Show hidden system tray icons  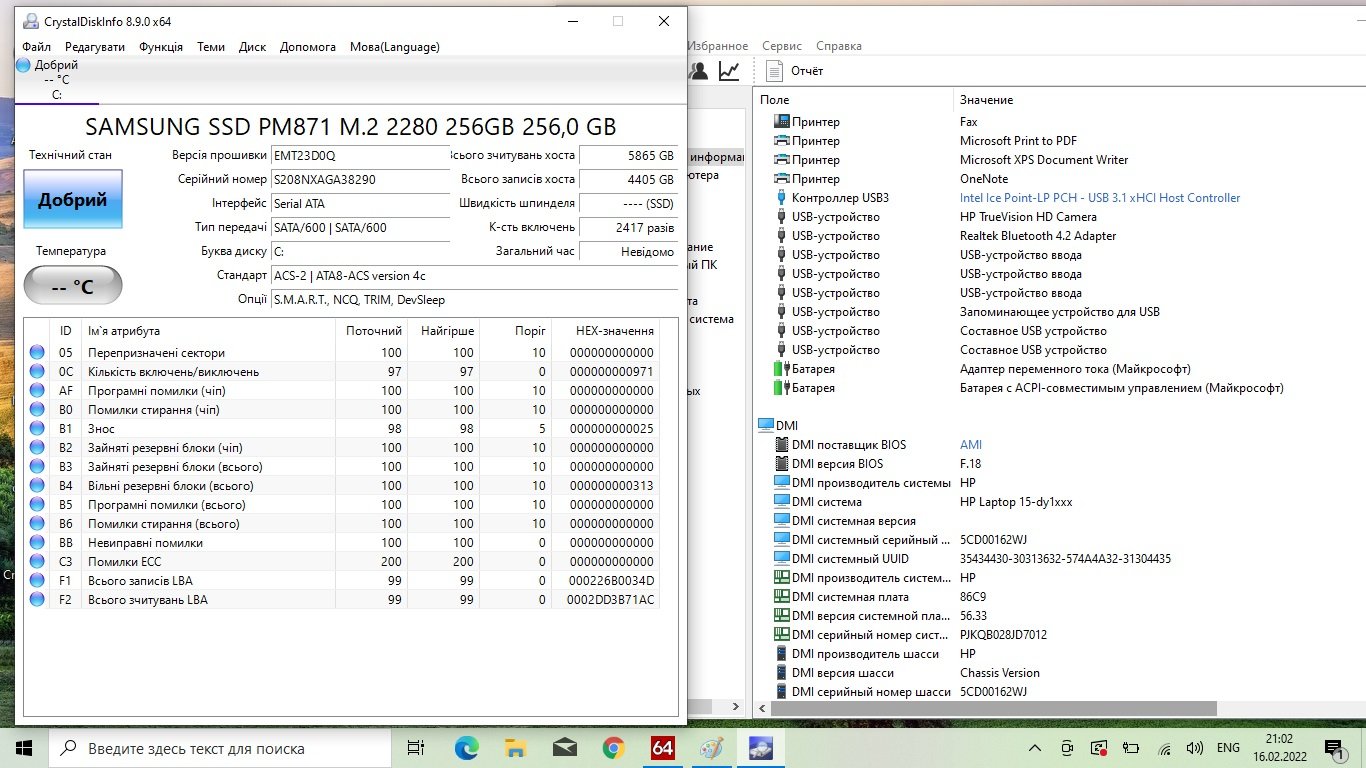point(1035,748)
